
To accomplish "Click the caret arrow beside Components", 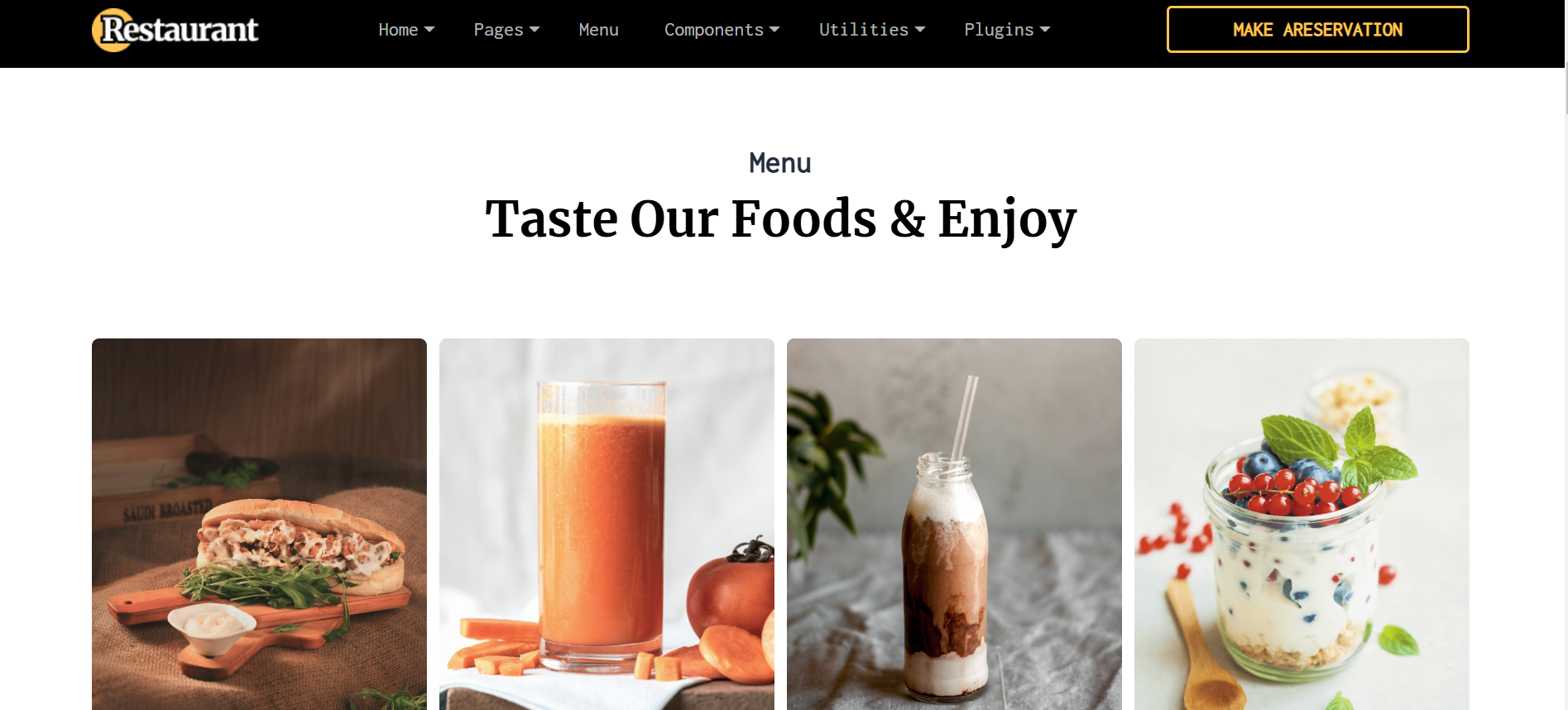I will click(x=774, y=30).
